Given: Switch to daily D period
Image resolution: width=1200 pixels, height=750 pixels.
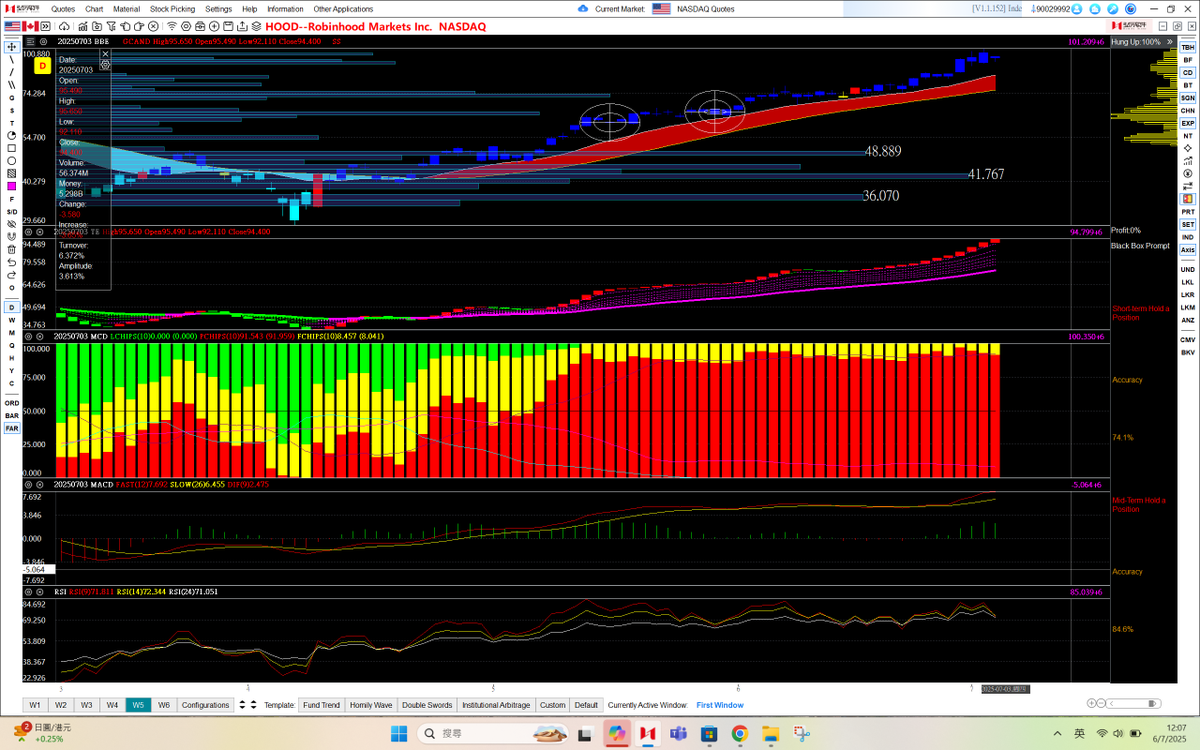Looking at the screenshot, I should pos(12,307).
